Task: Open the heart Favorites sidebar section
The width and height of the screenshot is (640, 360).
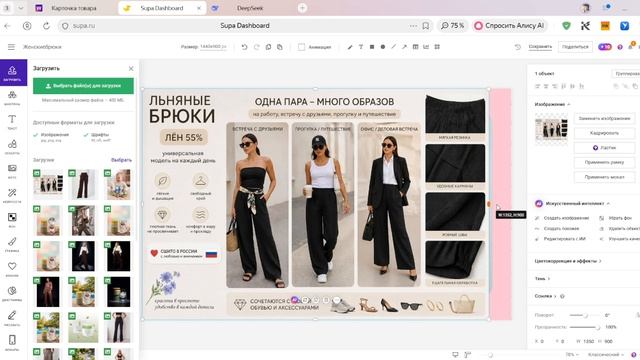Action: (x=12, y=269)
